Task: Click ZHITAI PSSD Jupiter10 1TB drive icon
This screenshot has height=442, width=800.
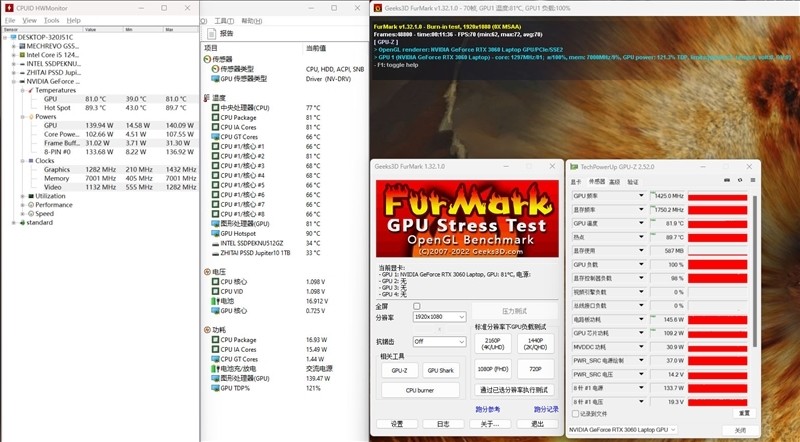Action: pyautogui.click(x=215, y=253)
